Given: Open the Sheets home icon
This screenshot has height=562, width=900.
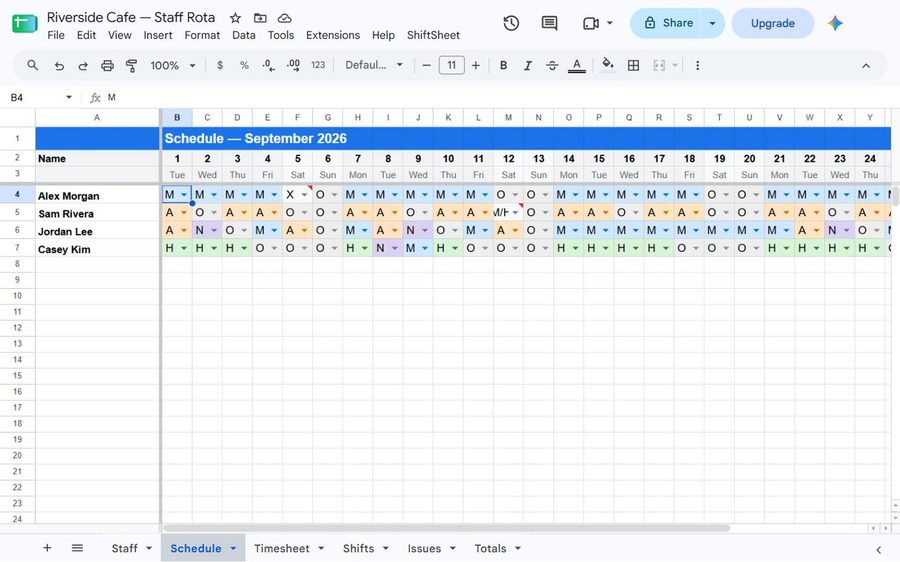Looking at the screenshot, I should pyautogui.click(x=25, y=24).
